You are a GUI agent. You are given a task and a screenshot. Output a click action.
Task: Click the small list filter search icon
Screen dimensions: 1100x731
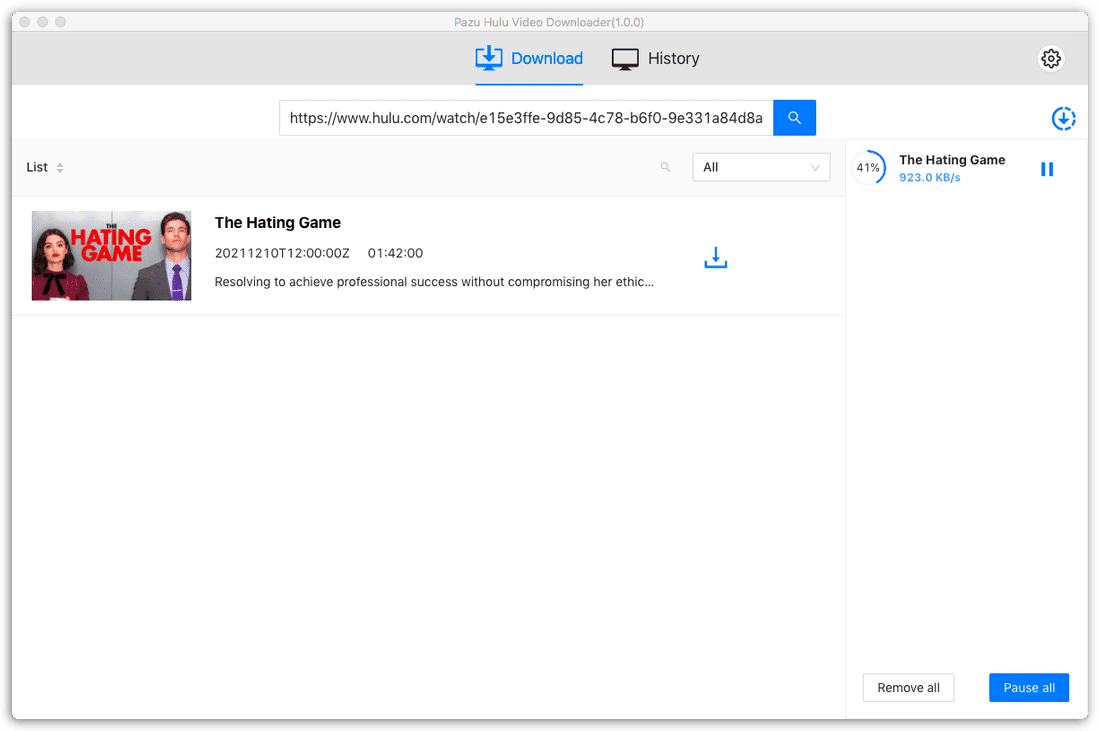coord(665,167)
